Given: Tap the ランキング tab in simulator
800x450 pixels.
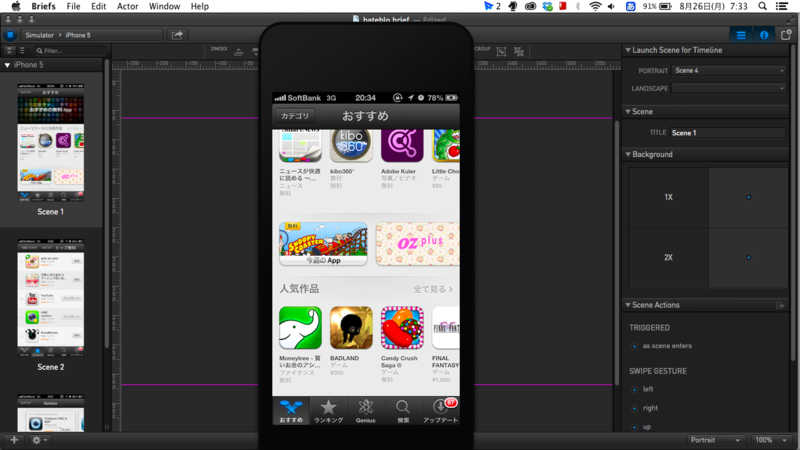Looking at the screenshot, I should [328, 411].
